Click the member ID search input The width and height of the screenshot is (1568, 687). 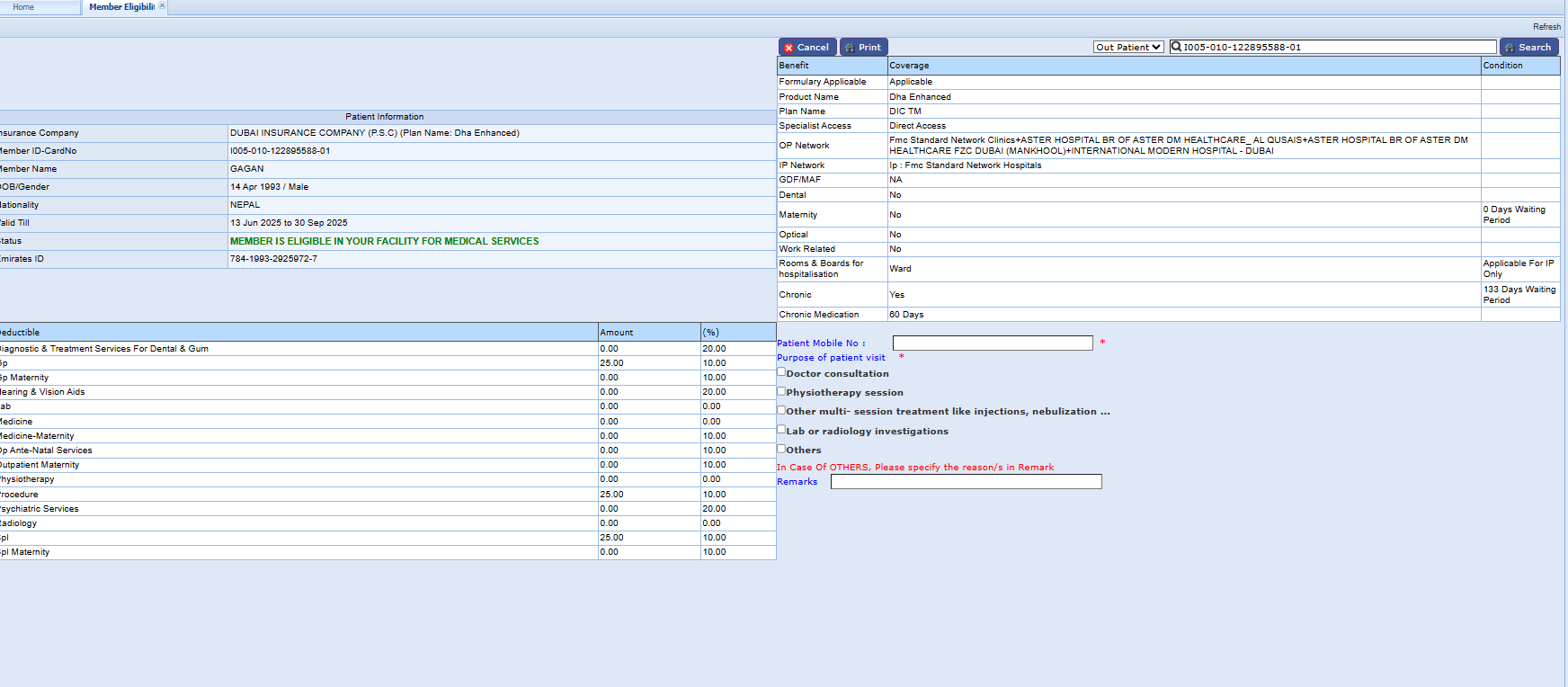(x=1338, y=47)
